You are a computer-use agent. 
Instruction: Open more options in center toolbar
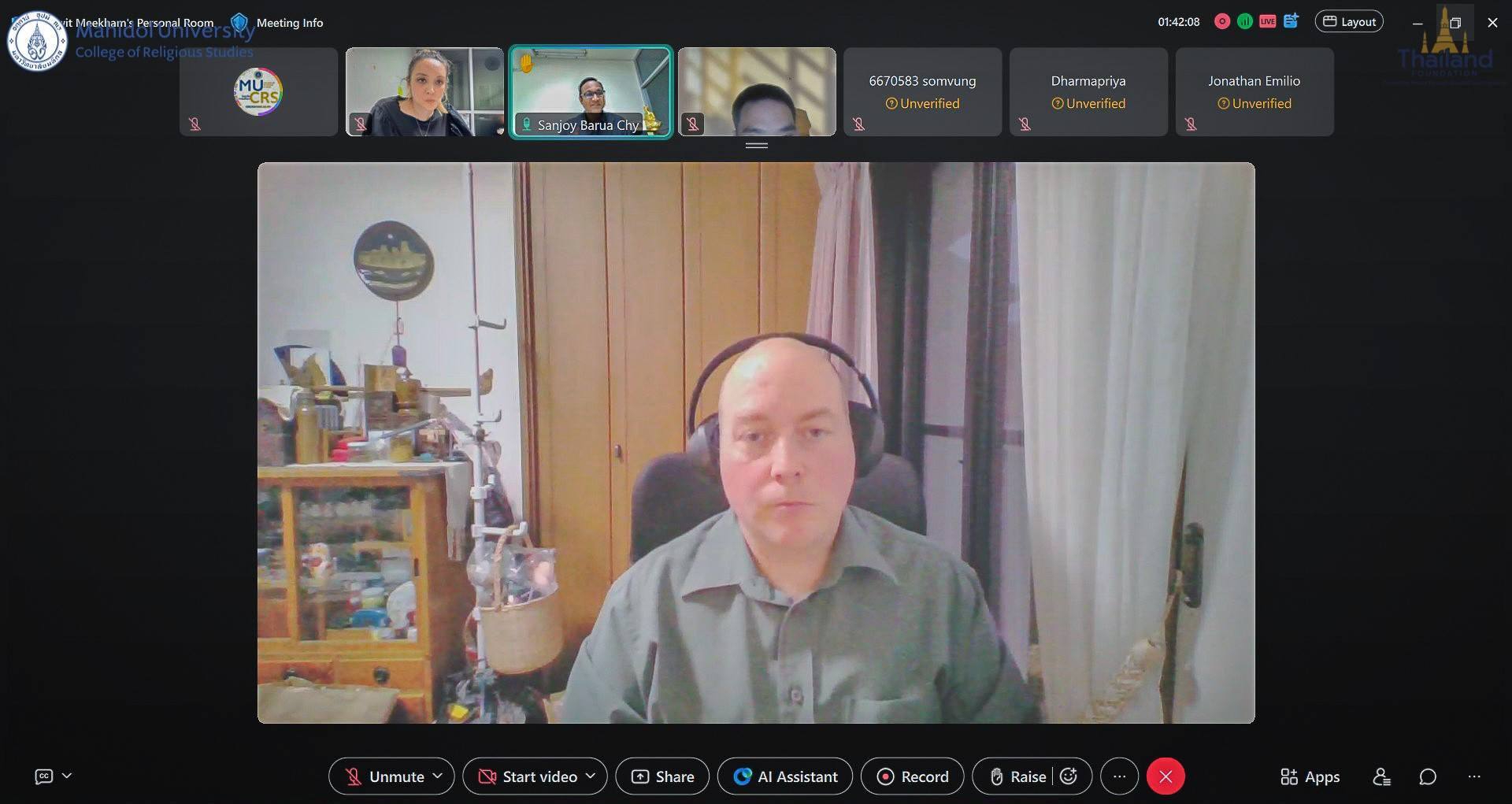(x=1119, y=776)
